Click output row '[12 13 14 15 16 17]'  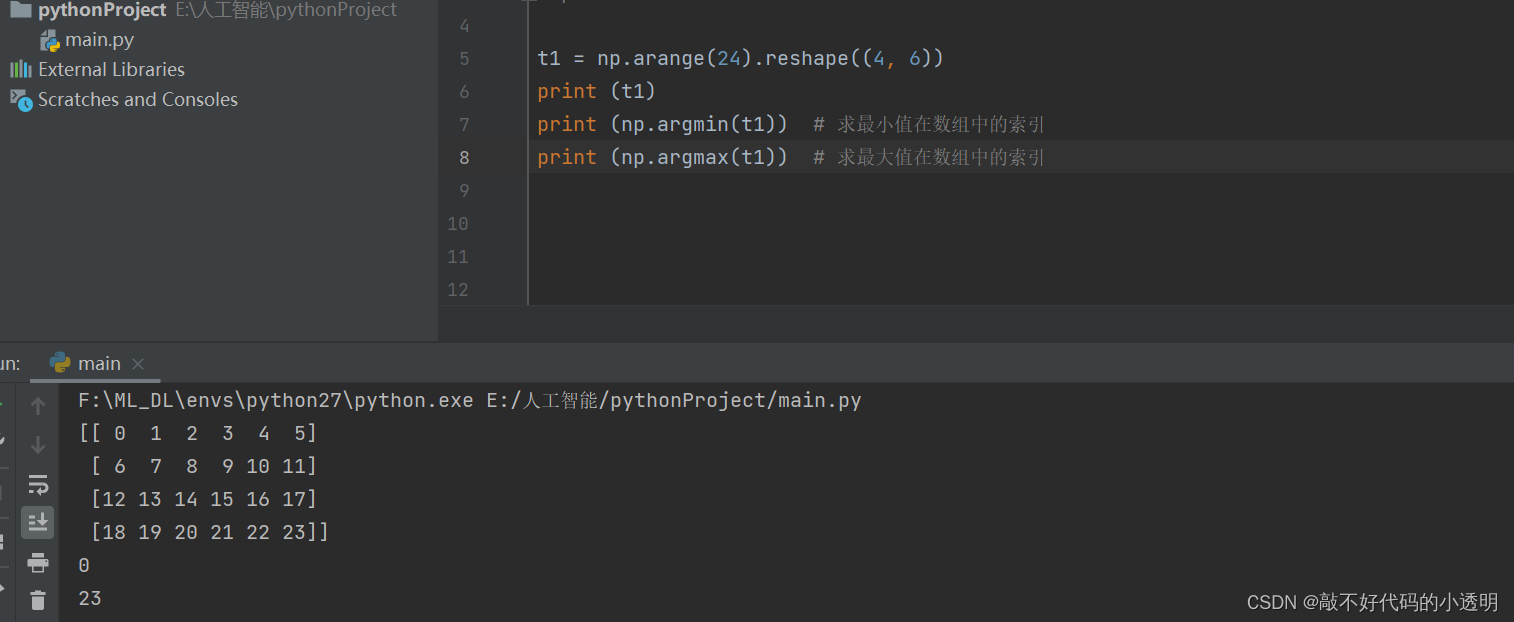(203, 500)
